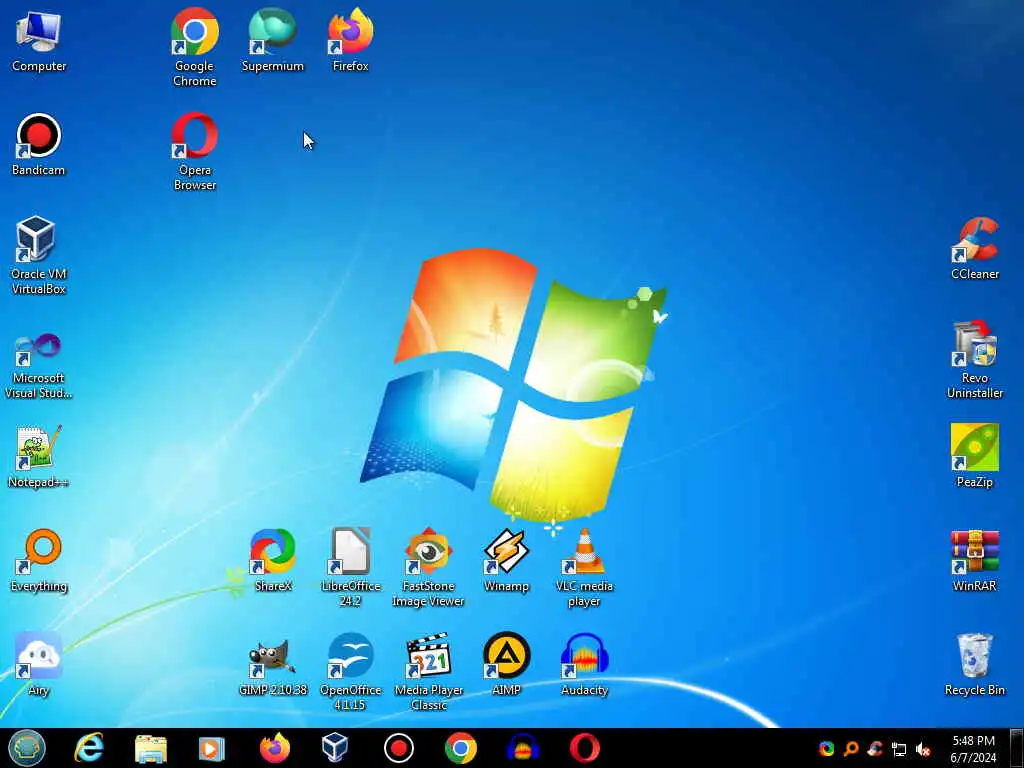Image resolution: width=1024 pixels, height=768 pixels.
Task: Select the Revo Uninstaller shortcut
Action: tap(974, 359)
